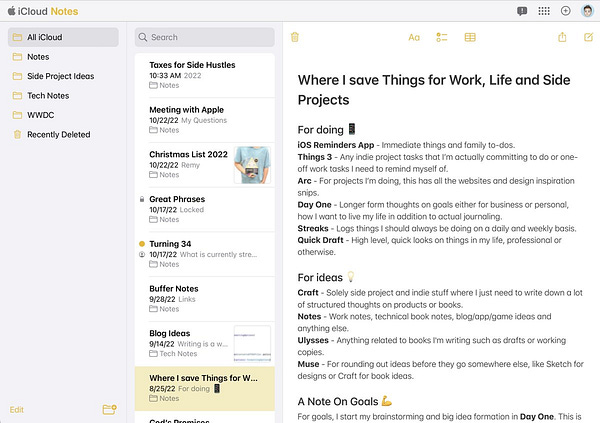Image resolution: width=600 pixels, height=423 pixels.
Task: Click the trash icon to delete note
Action: pos(295,37)
